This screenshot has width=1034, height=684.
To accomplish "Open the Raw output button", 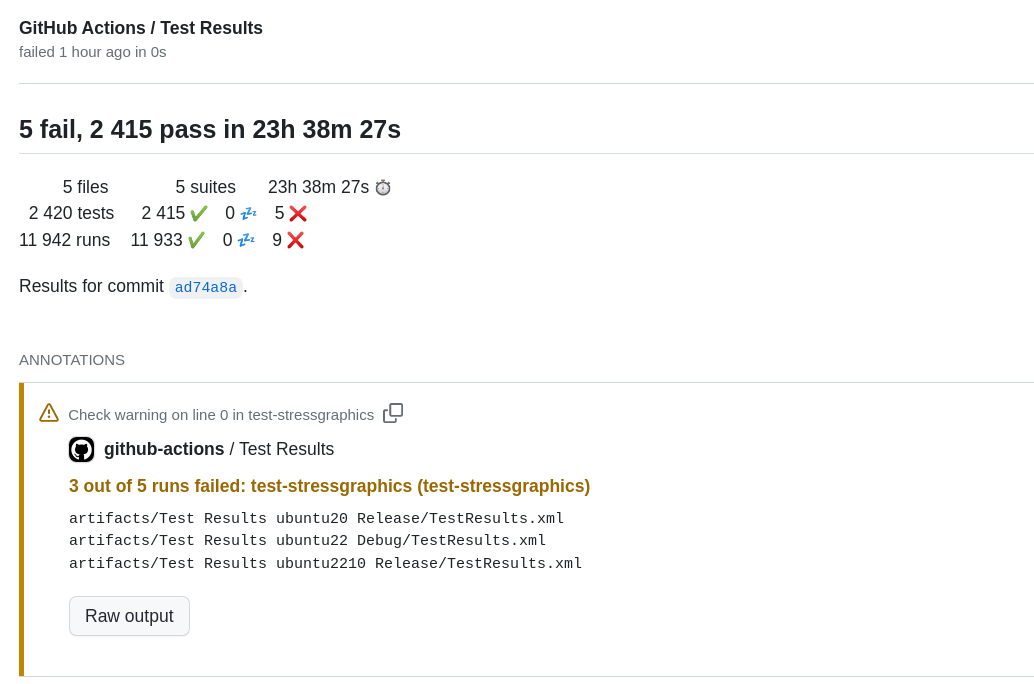I will [129, 616].
